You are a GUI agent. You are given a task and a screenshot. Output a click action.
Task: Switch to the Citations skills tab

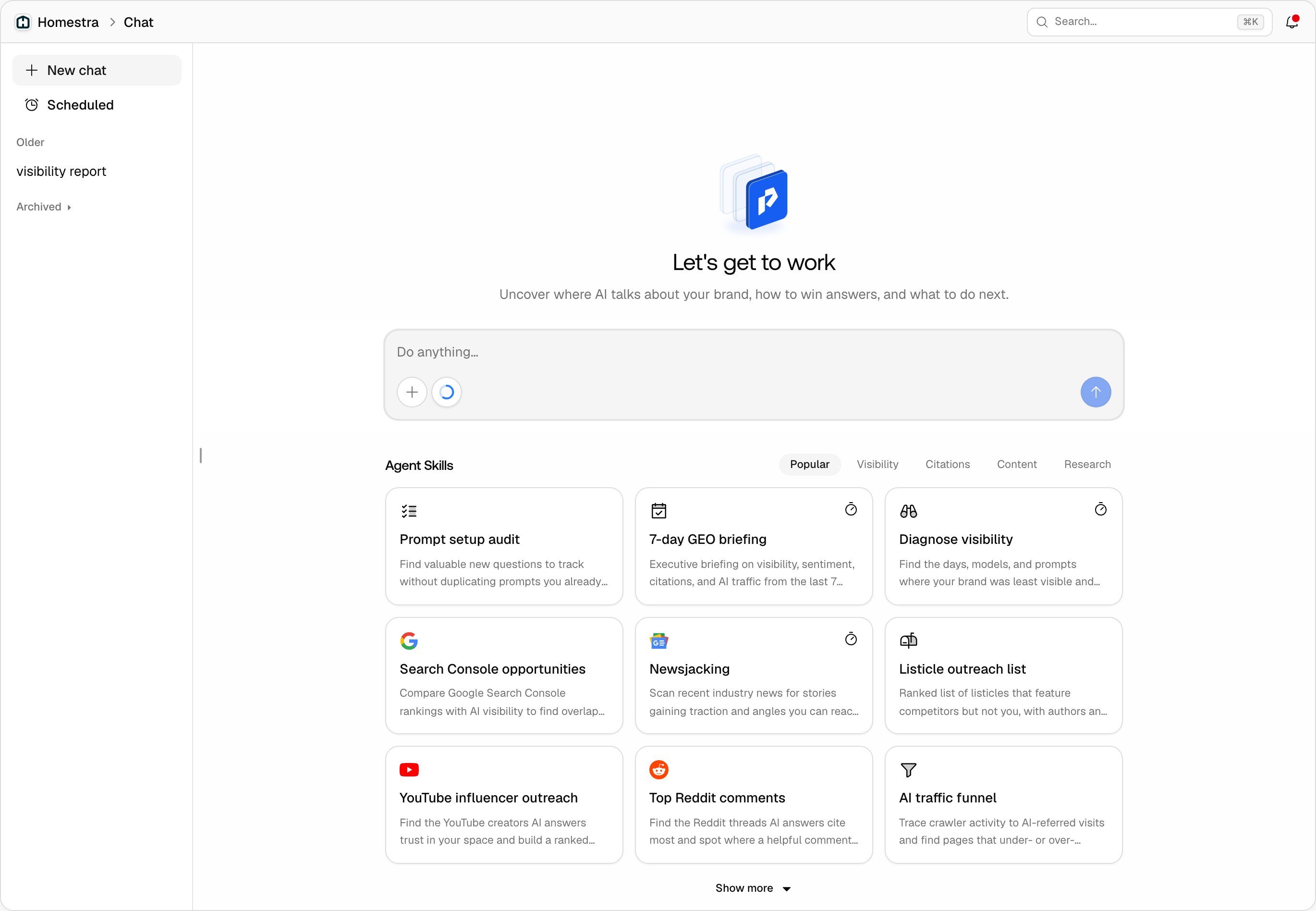[x=947, y=464]
